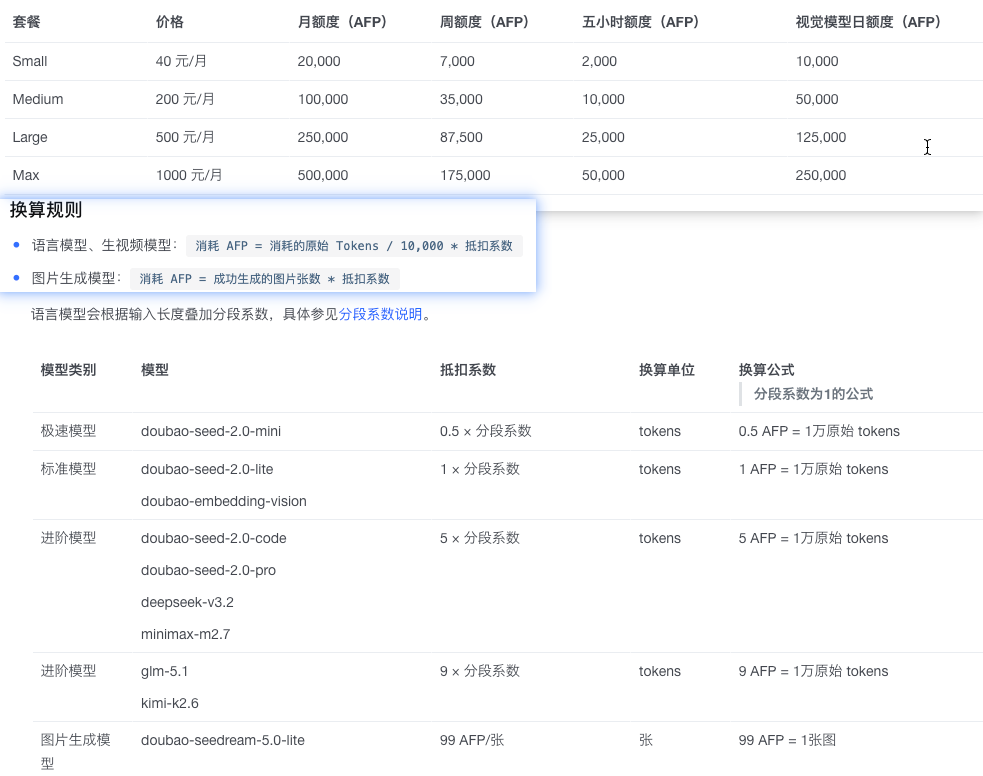Click the 套餐 column header
Screen dimensions: 983x776
tap(26, 22)
